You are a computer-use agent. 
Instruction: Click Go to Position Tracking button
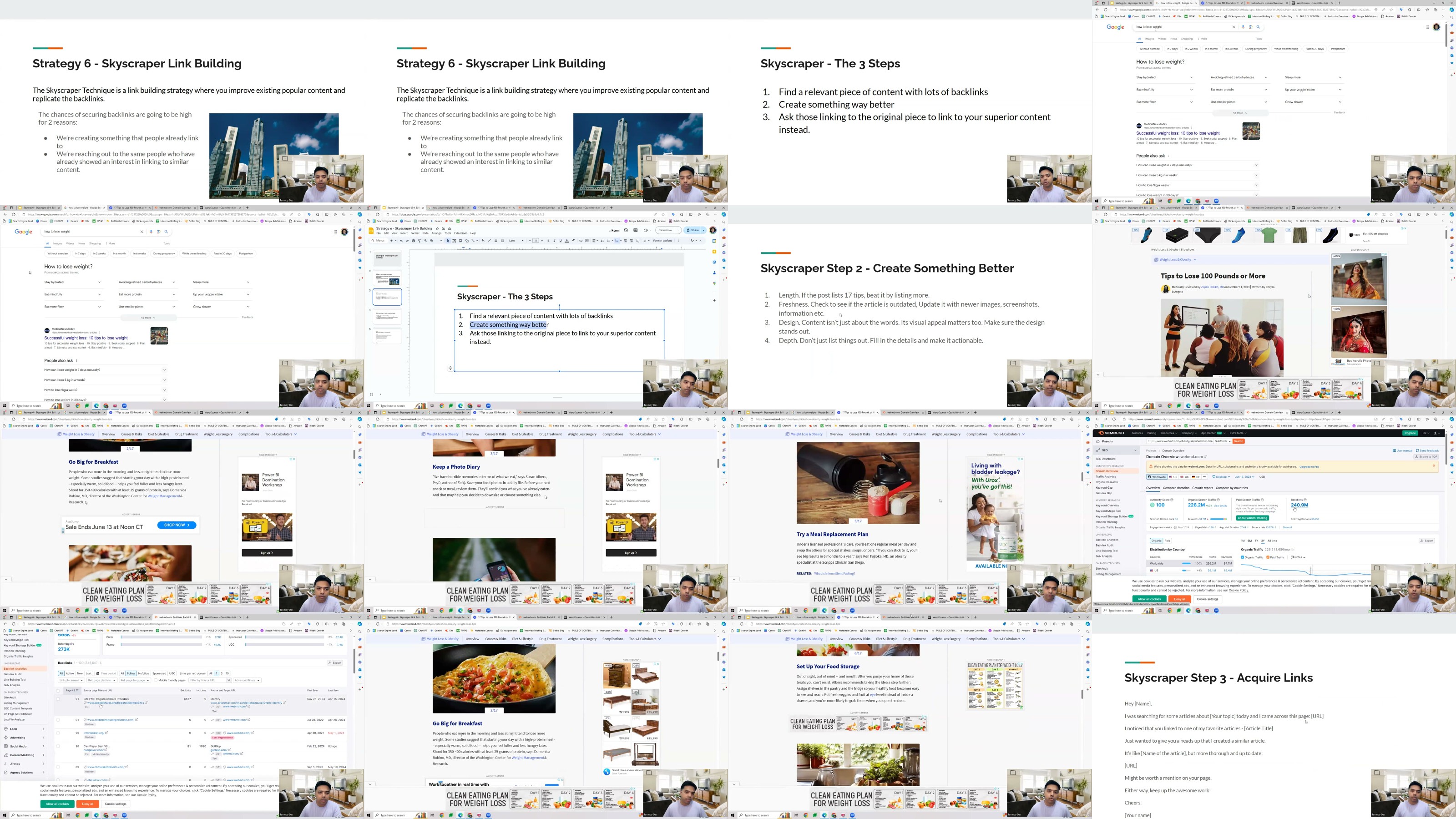[1253, 518]
